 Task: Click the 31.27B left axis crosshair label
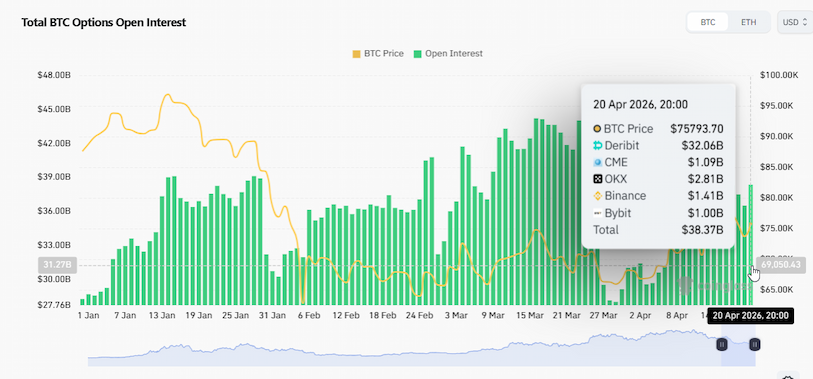click(x=57, y=265)
